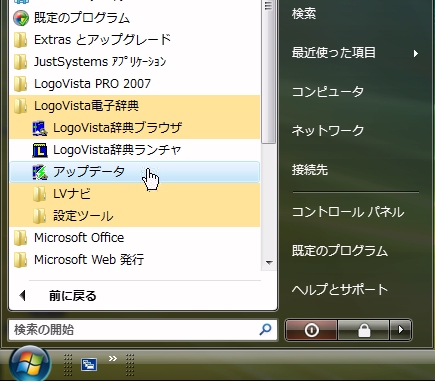Click the window switcher icon on the taskbar
435x382 pixels.
pos(89,364)
